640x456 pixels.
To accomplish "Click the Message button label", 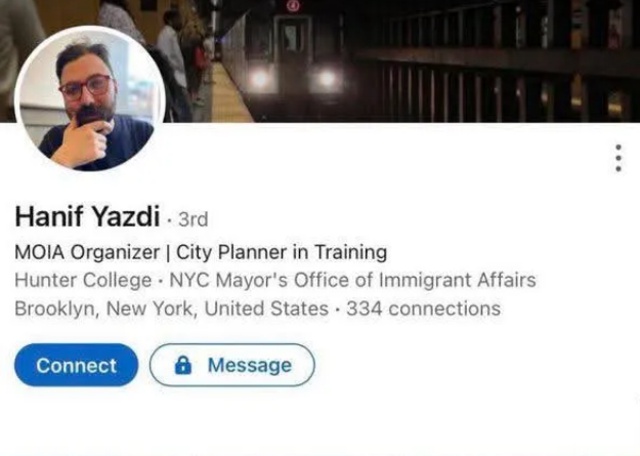I will click(250, 365).
